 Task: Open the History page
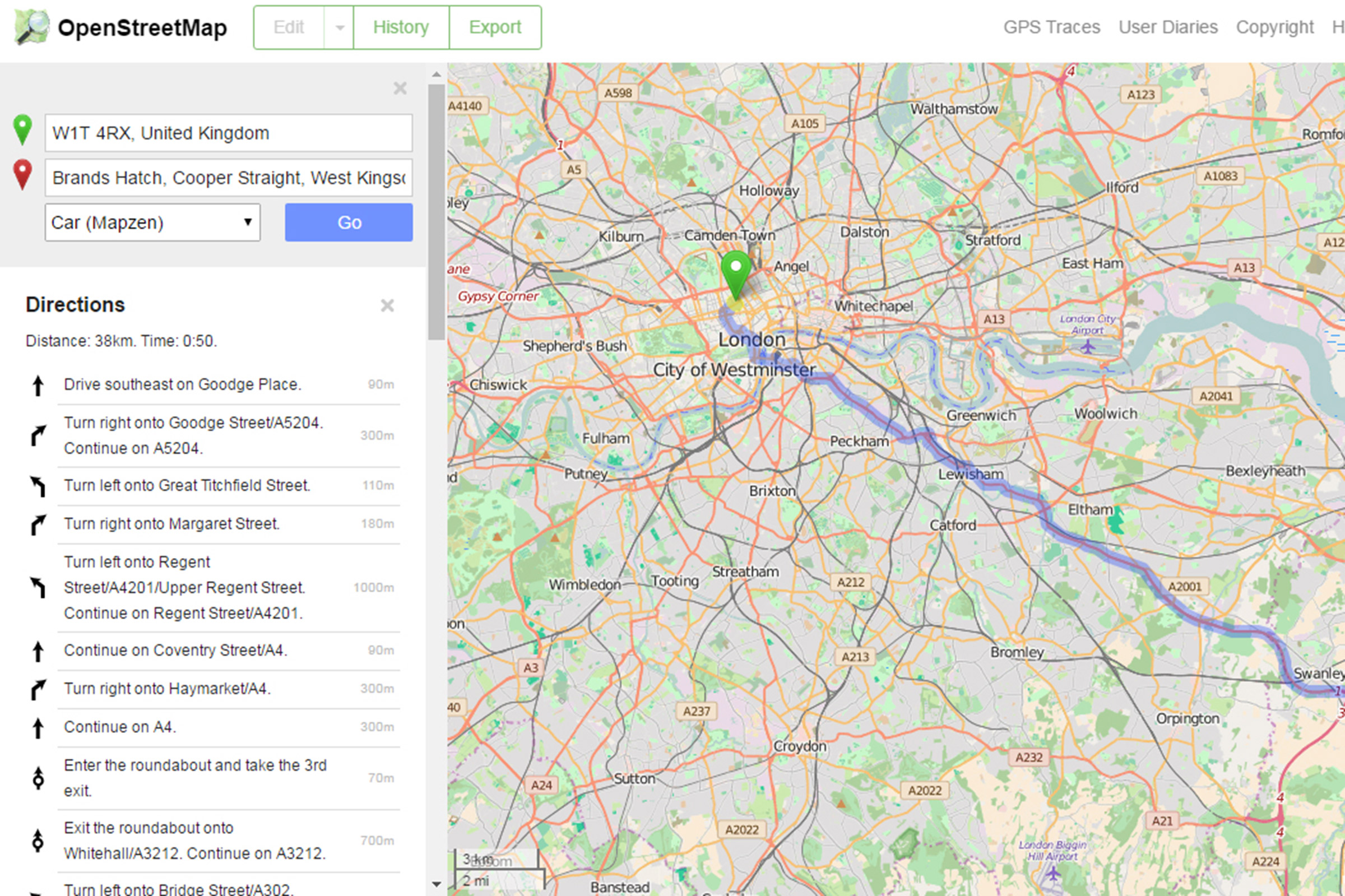click(x=401, y=27)
